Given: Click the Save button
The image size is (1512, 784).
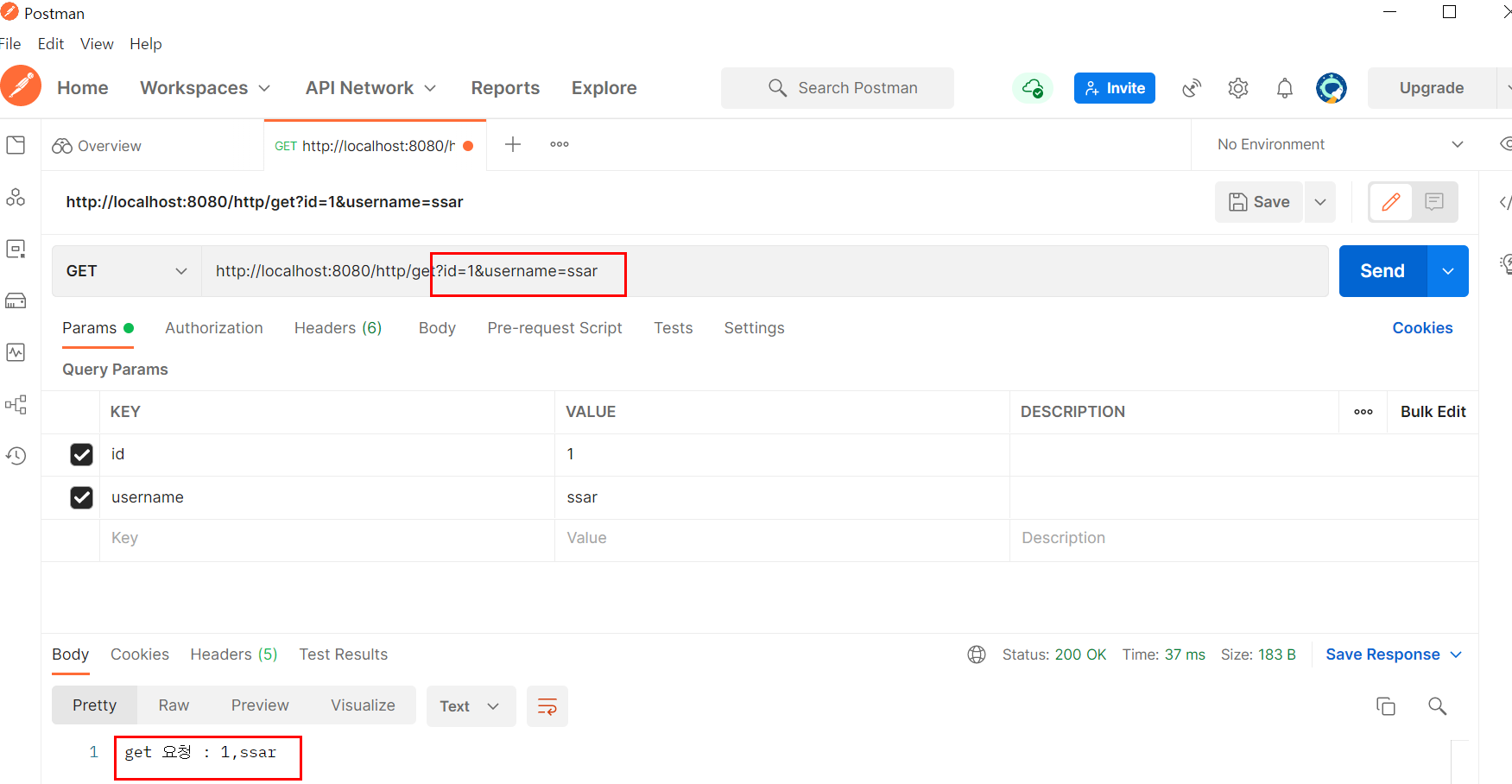Looking at the screenshot, I should click(x=1259, y=202).
